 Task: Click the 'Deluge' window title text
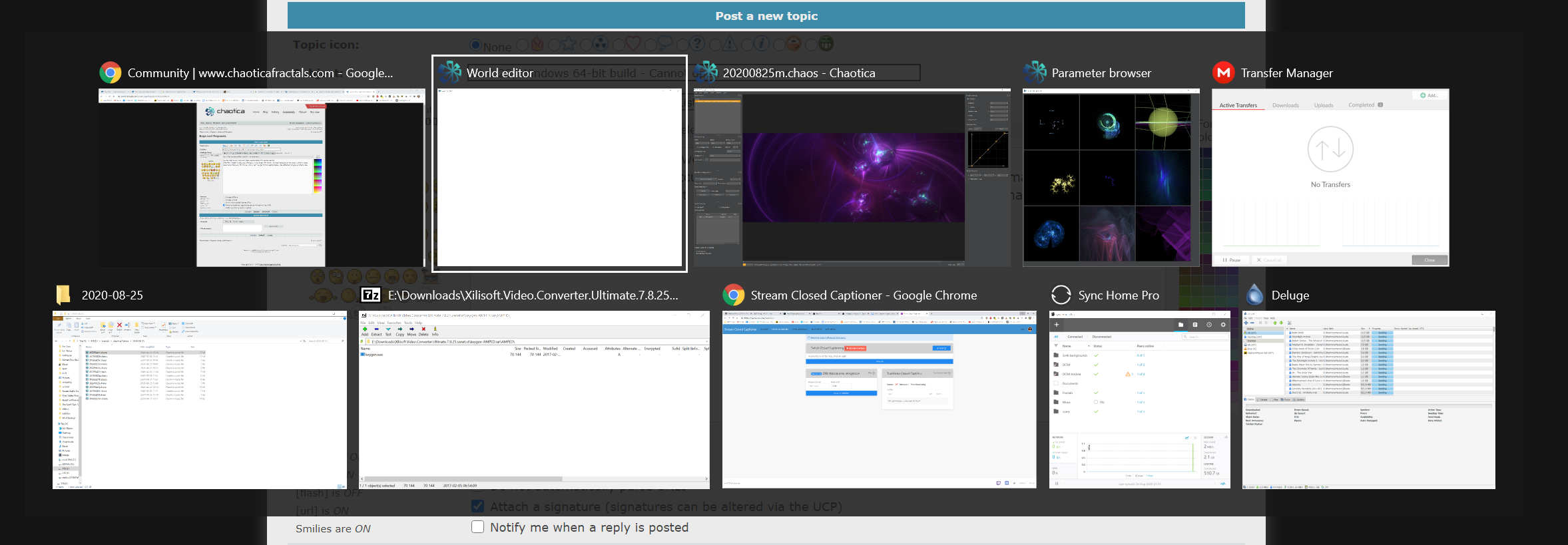pyautogui.click(x=1290, y=295)
